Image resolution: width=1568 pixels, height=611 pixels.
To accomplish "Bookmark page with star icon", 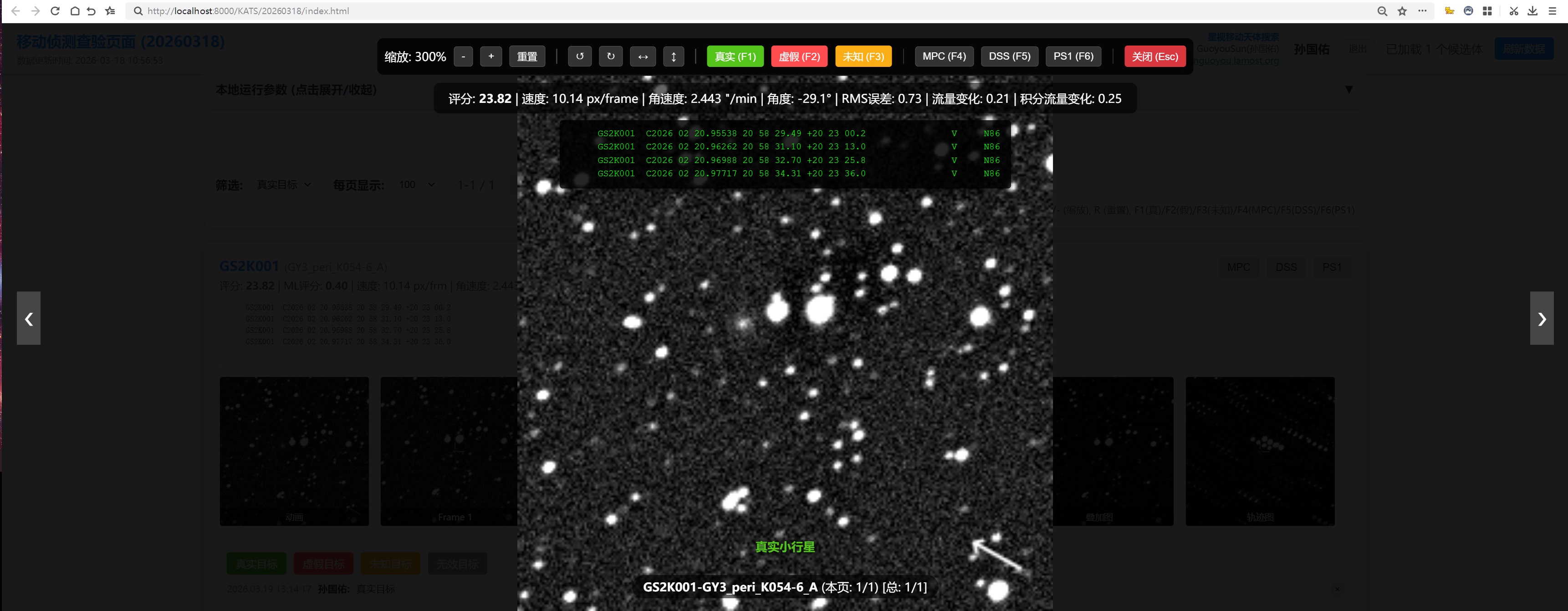I will 1402,11.
